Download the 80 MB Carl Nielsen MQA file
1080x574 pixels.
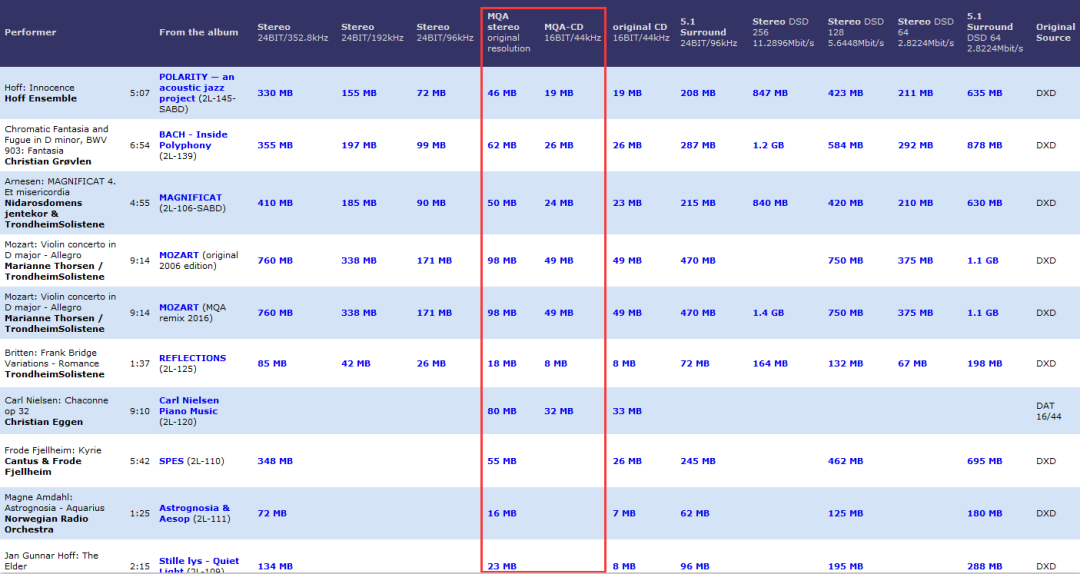502,411
